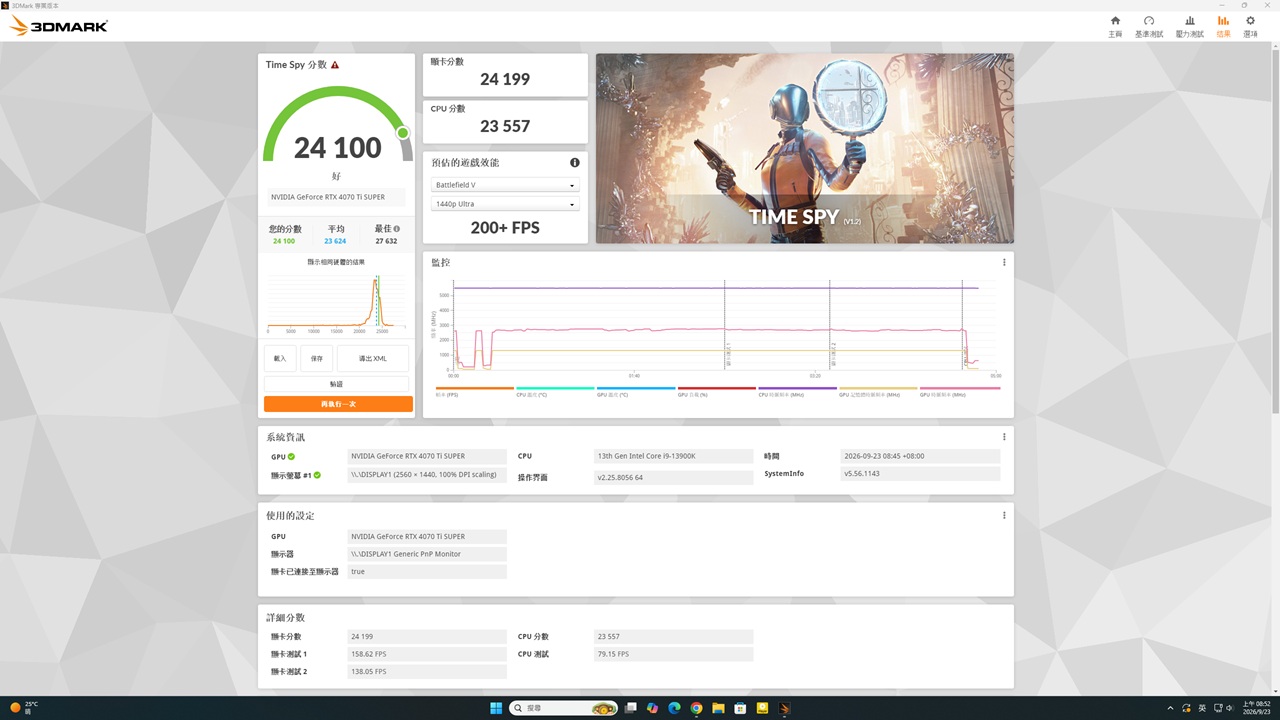Open the 基準測試 benchmarks icon
The width and height of the screenshot is (1280, 720).
pyautogui.click(x=1149, y=26)
